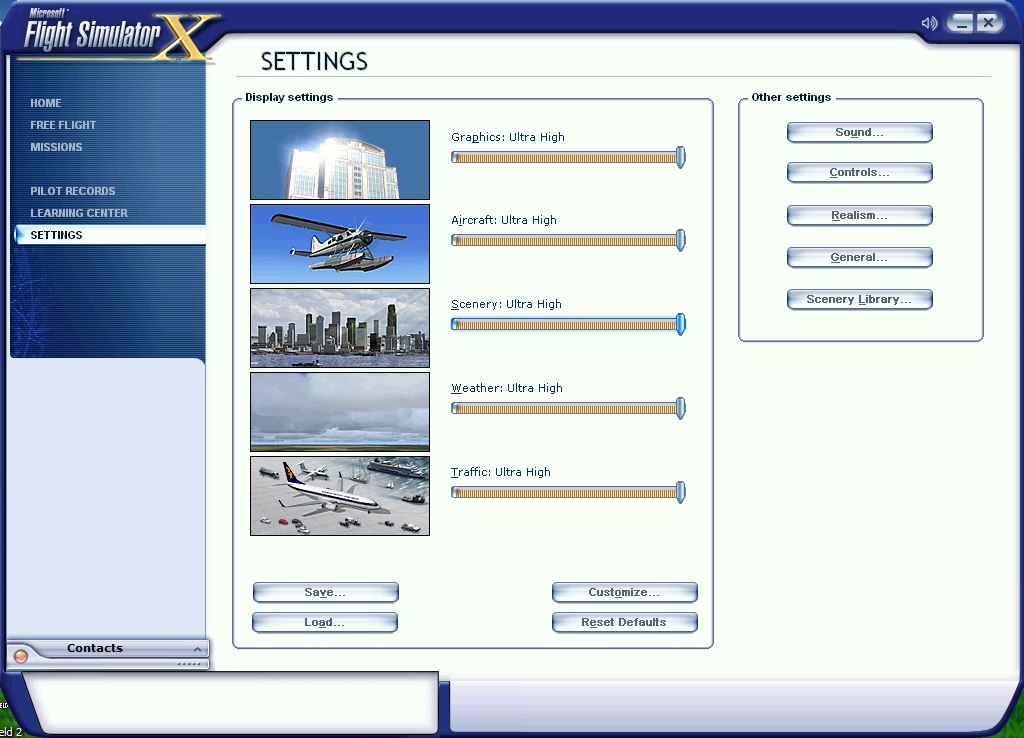Screen dimensions: 1024x738
Task: Open Customize display options
Action: coord(624,592)
